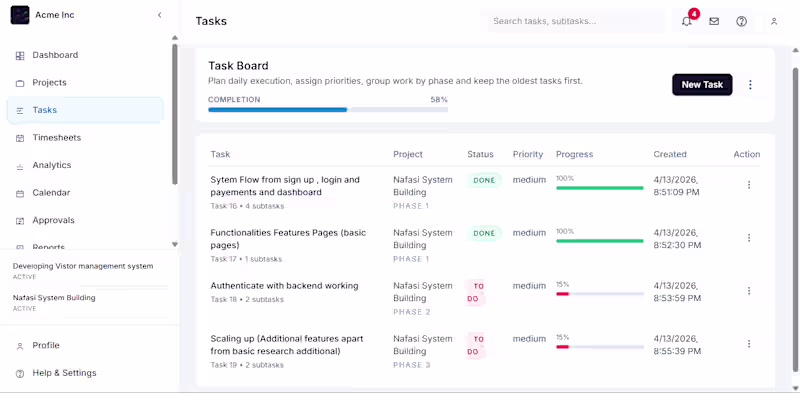Click the created time 8:53:59 PM
Screen dimensions: 800x393
pyautogui.click(x=678, y=298)
